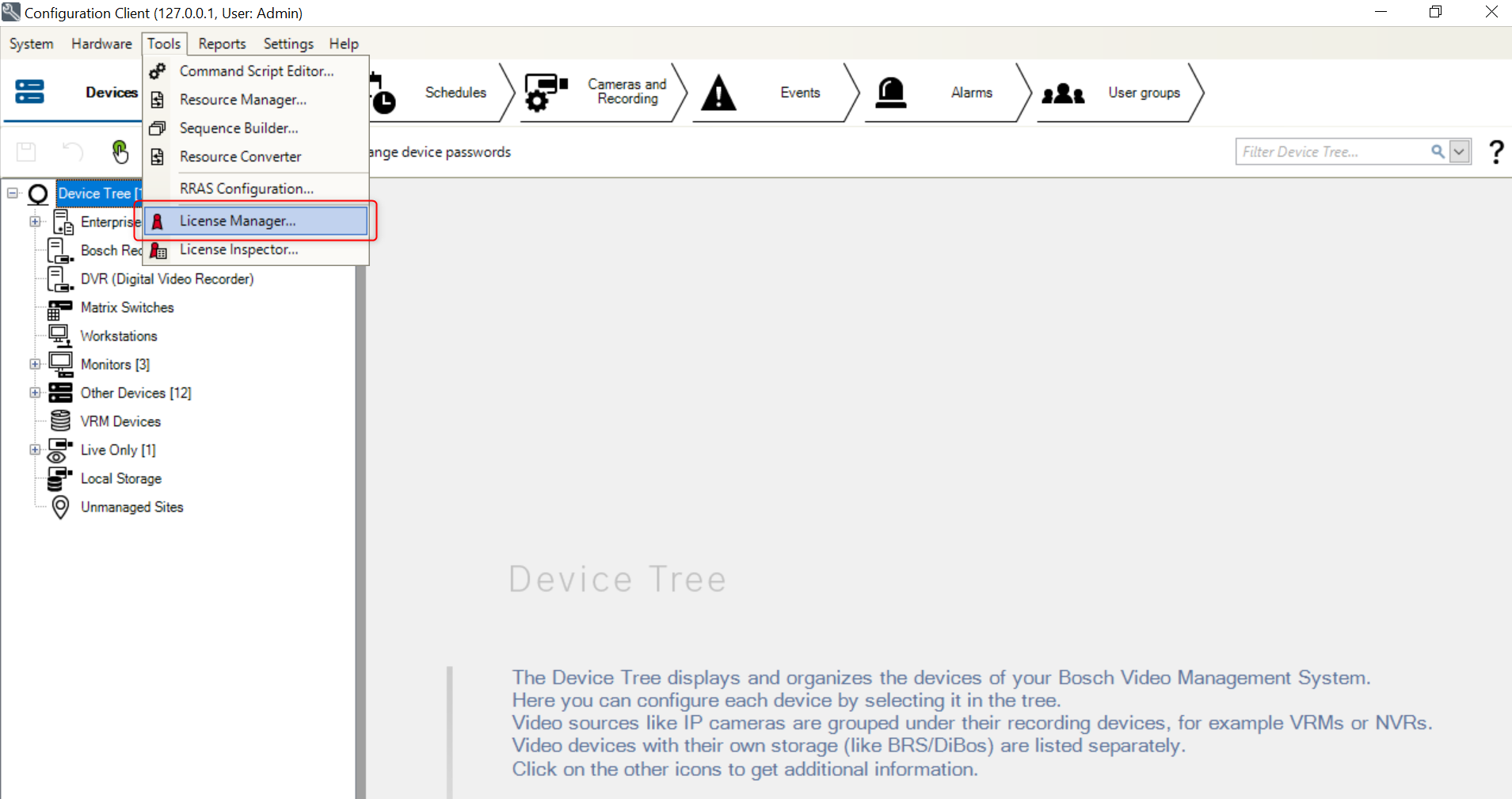This screenshot has width=1512, height=799.
Task: Click the search magnifier icon
Action: 1438,151
